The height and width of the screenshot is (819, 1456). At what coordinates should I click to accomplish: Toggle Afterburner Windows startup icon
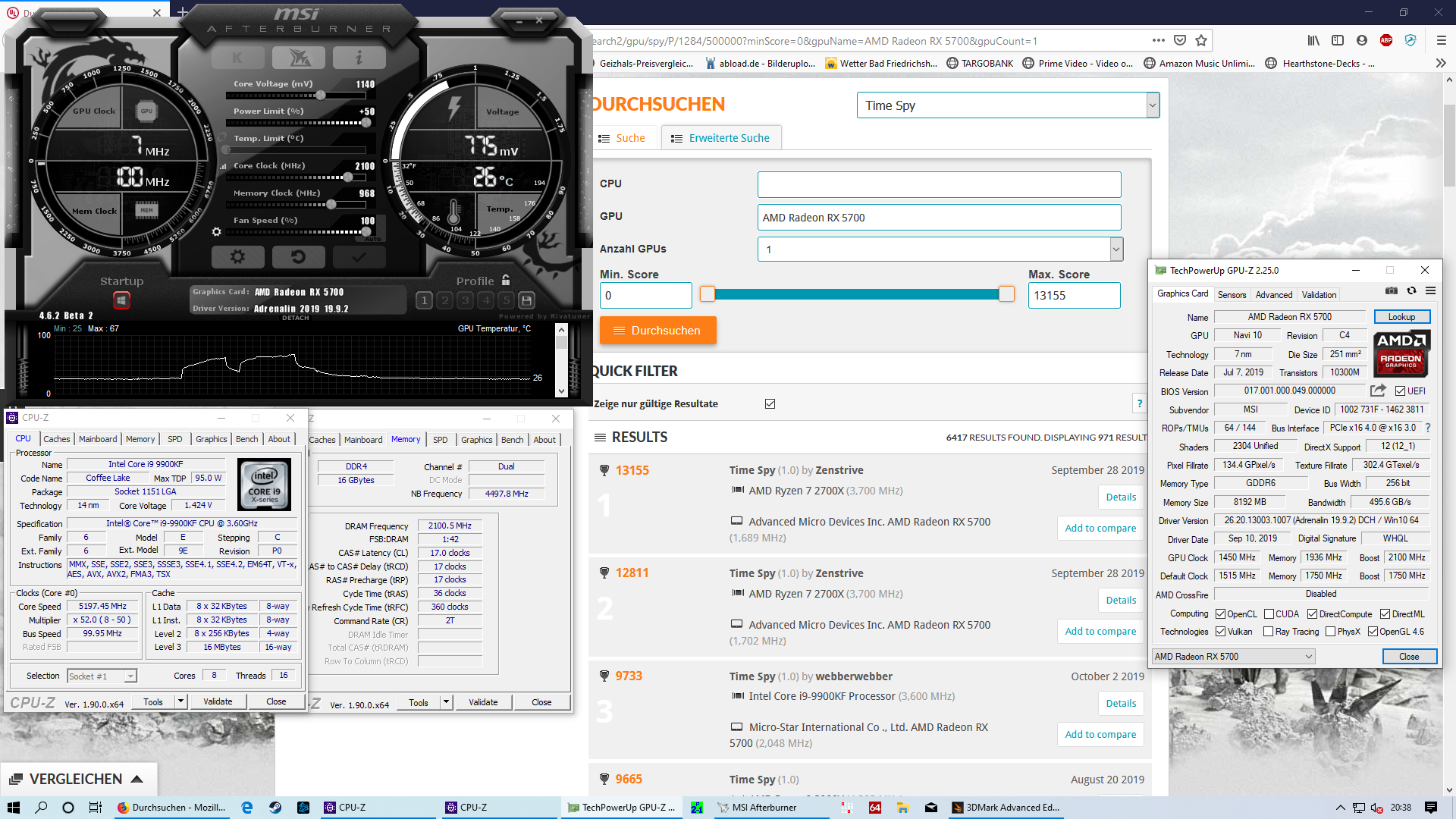click(x=121, y=300)
